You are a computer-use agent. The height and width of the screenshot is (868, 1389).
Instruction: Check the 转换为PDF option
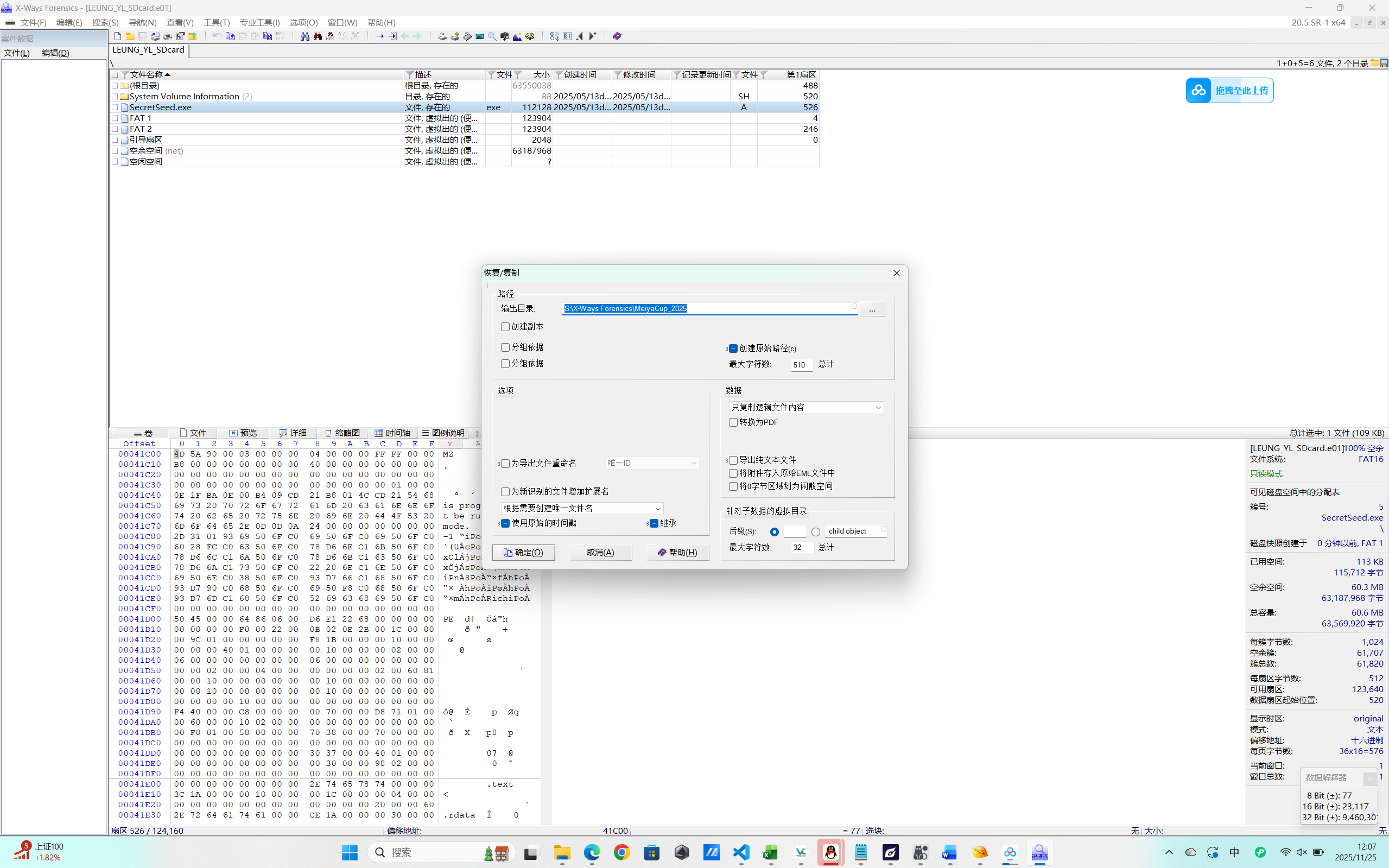point(733,422)
